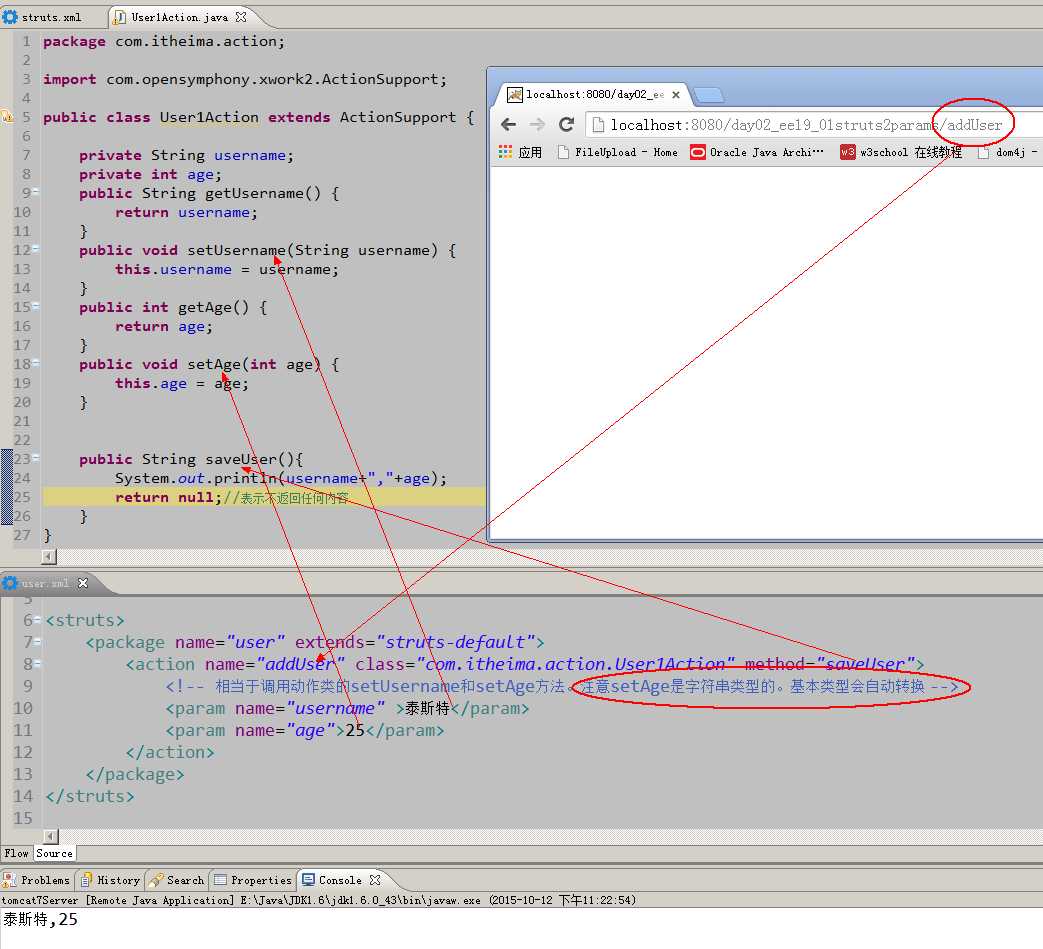Open the w3school 在线教程 bookmark
Viewport: 1043px width, 949px height.
[x=901, y=152]
